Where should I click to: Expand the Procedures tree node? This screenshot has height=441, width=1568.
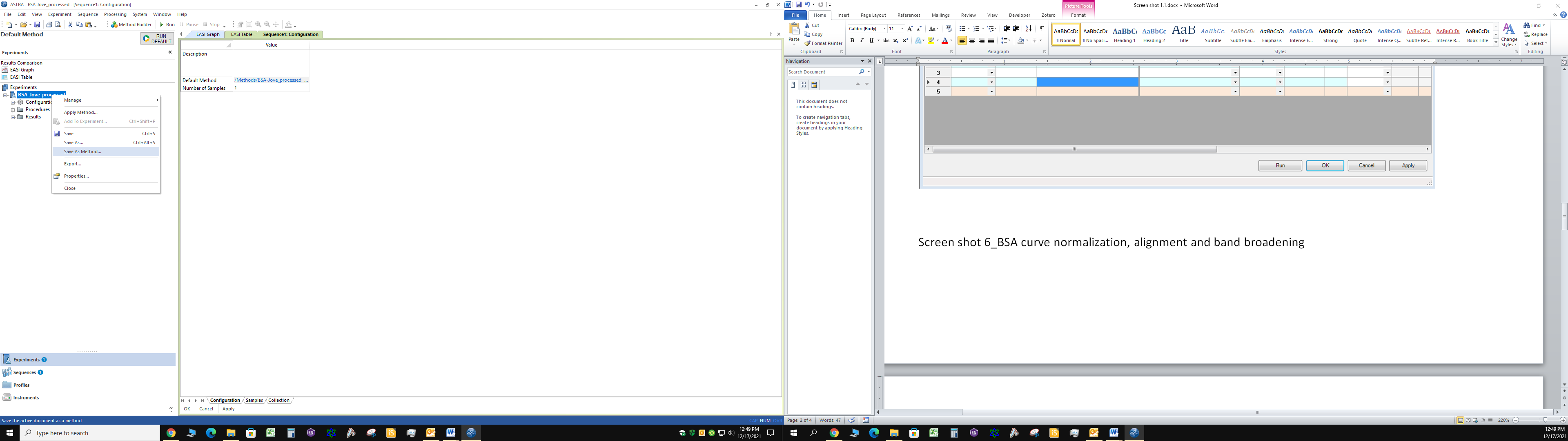[x=13, y=110]
